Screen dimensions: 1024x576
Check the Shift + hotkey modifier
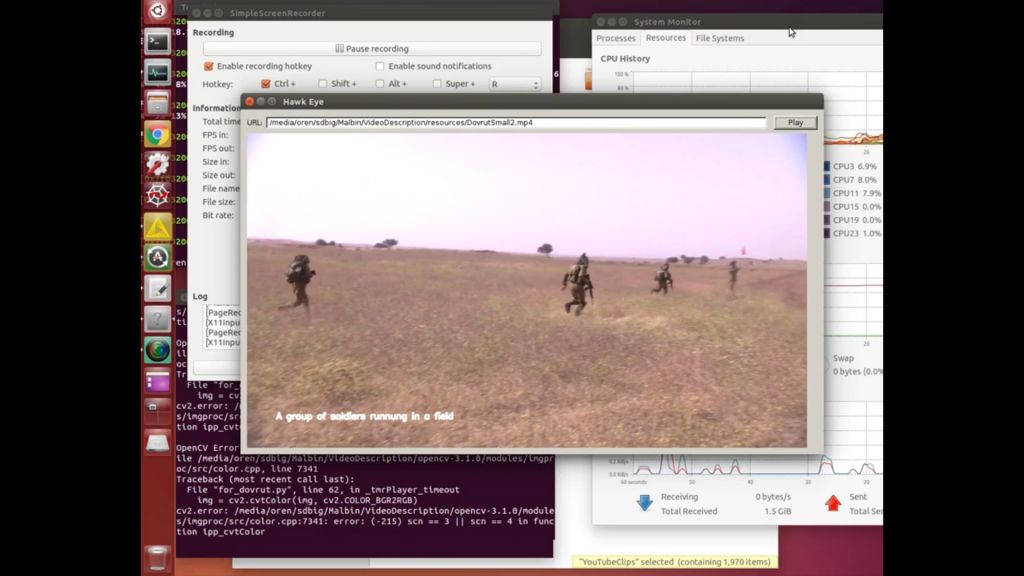click(323, 84)
